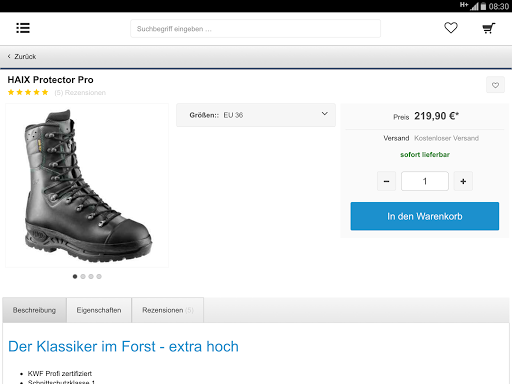Open the hamburger list menu

23,28
